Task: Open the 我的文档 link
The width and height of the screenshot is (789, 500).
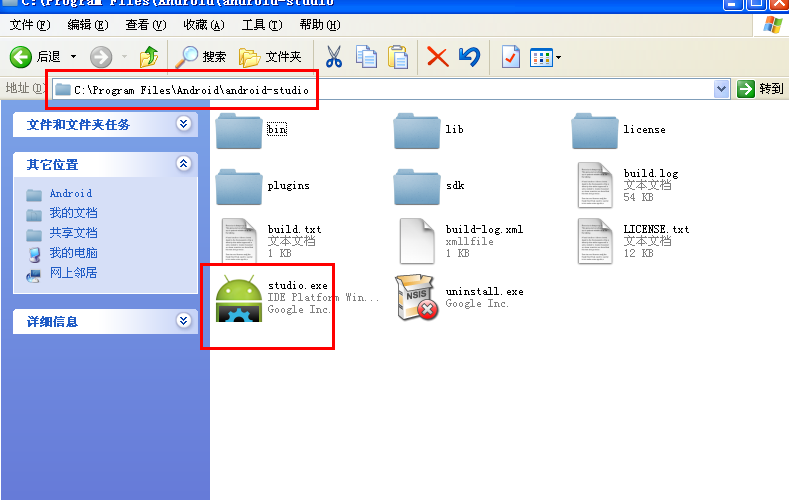Action: (73, 213)
